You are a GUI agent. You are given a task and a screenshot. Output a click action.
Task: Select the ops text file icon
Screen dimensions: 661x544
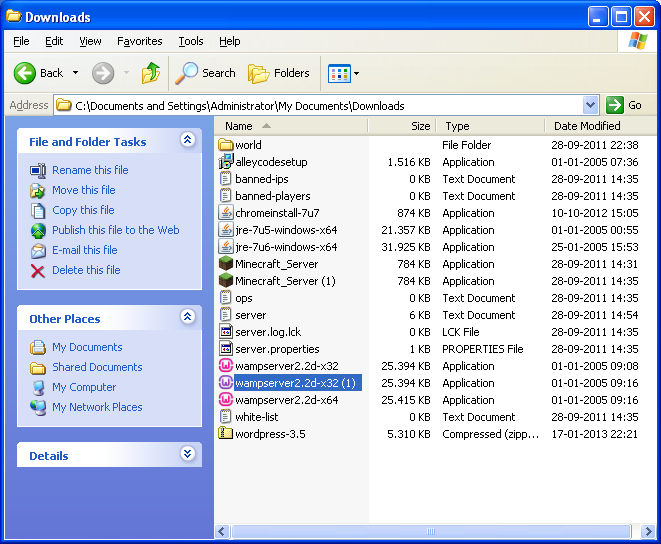[226, 298]
